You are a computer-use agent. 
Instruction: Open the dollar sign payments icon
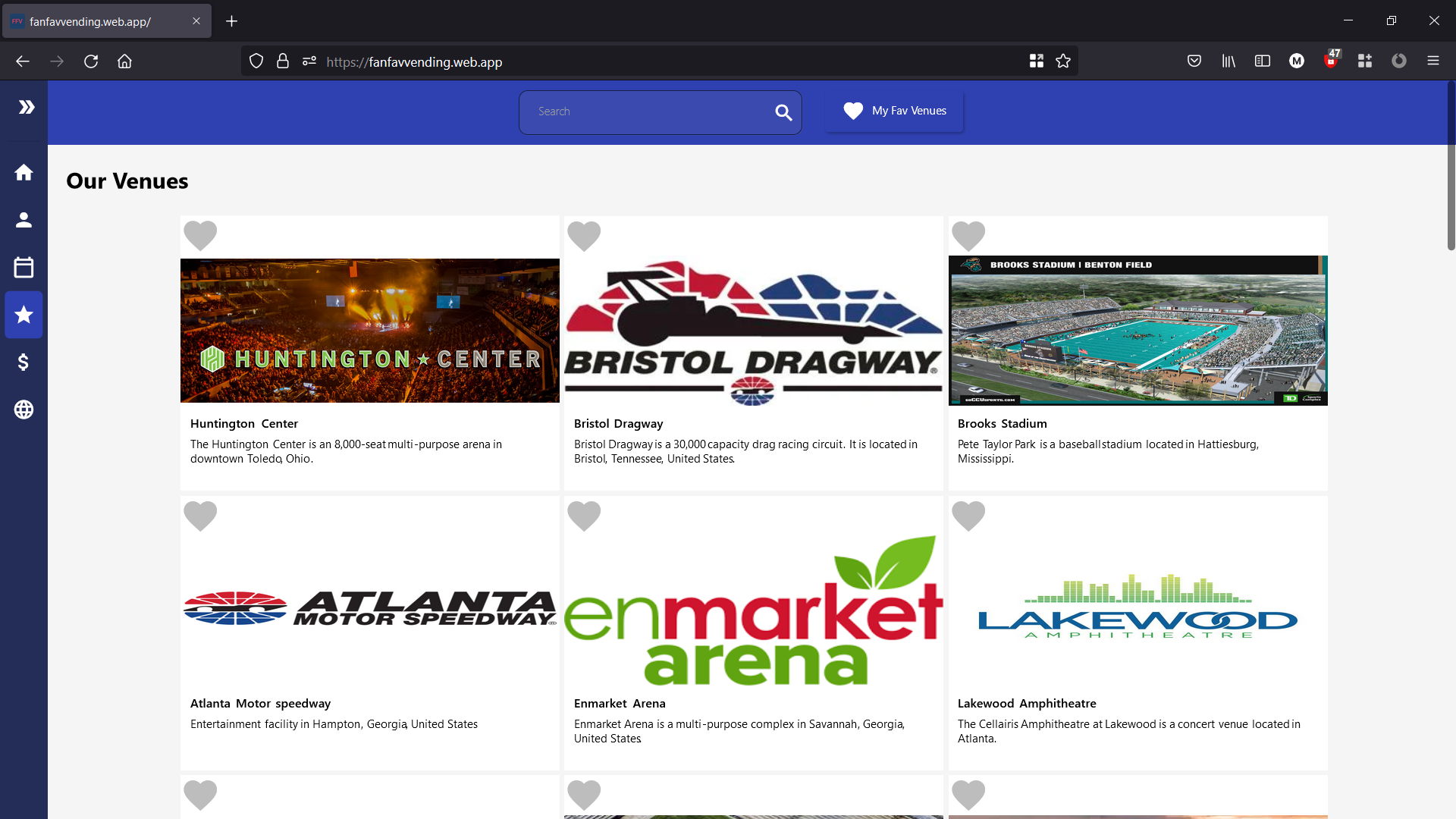(24, 362)
